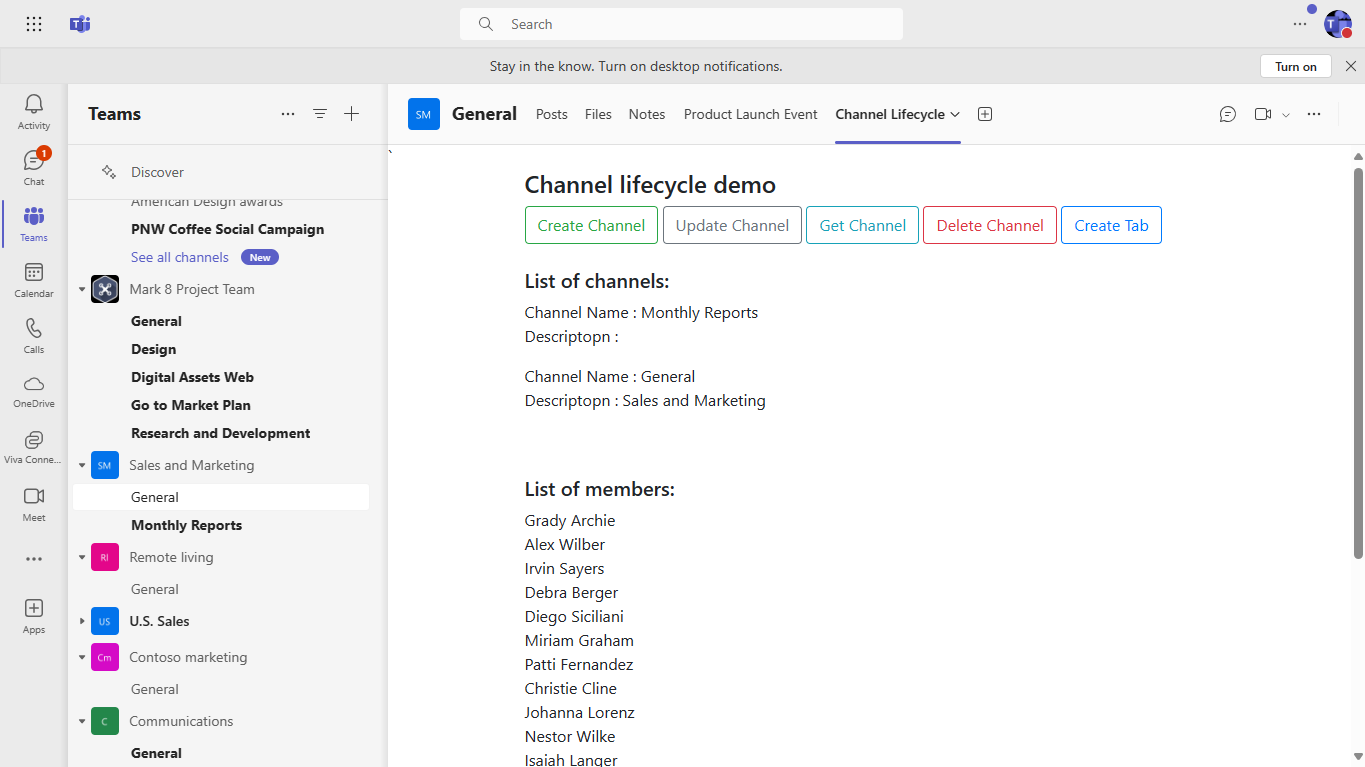1365x767 pixels.
Task: Open channel header more options ellipsis
Action: tap(1314, 114)
